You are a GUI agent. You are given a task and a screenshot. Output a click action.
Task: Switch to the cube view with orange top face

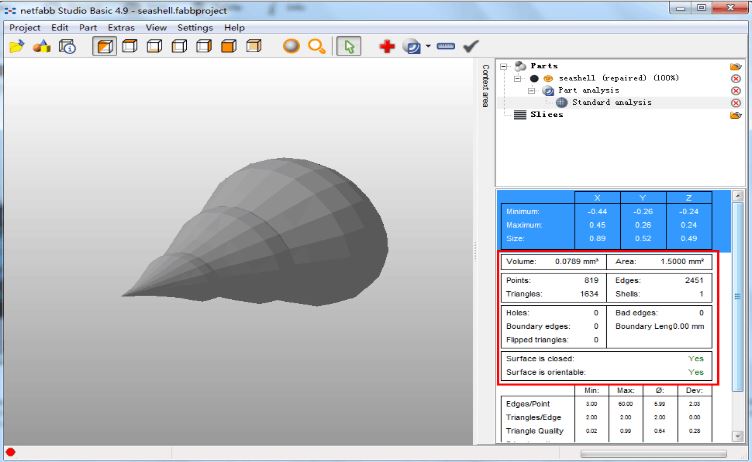click(x=129, y=46)
